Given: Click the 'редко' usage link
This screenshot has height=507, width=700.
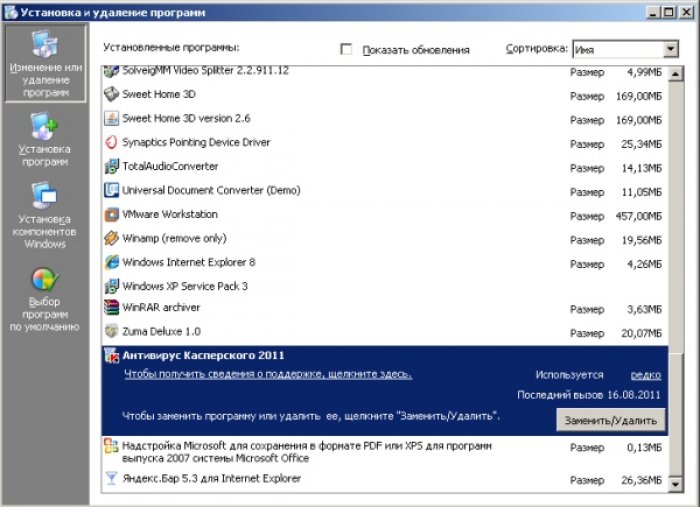Looking at the screenshot, I should [646, 375].
